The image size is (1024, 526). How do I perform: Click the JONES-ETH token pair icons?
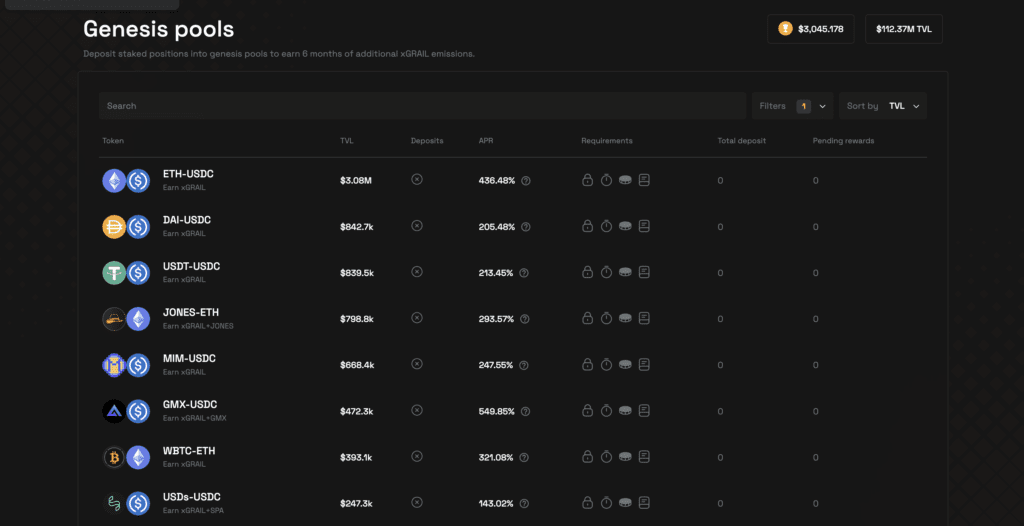[x=126, y=319]
